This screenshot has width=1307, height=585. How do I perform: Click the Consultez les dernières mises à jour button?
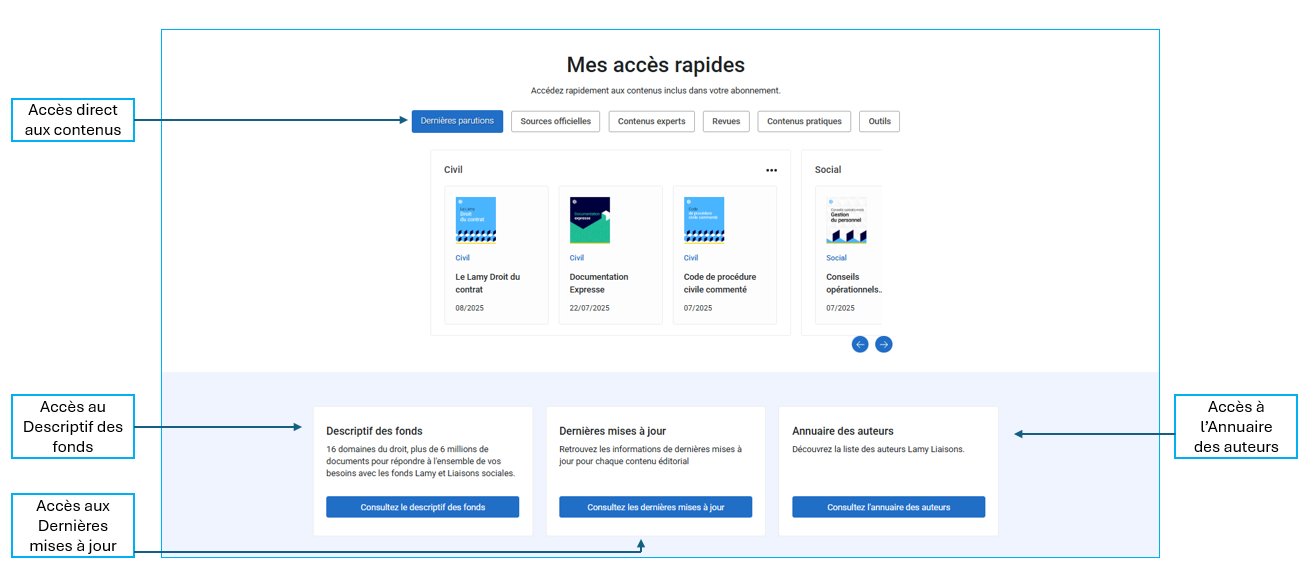tap(655, 507)
